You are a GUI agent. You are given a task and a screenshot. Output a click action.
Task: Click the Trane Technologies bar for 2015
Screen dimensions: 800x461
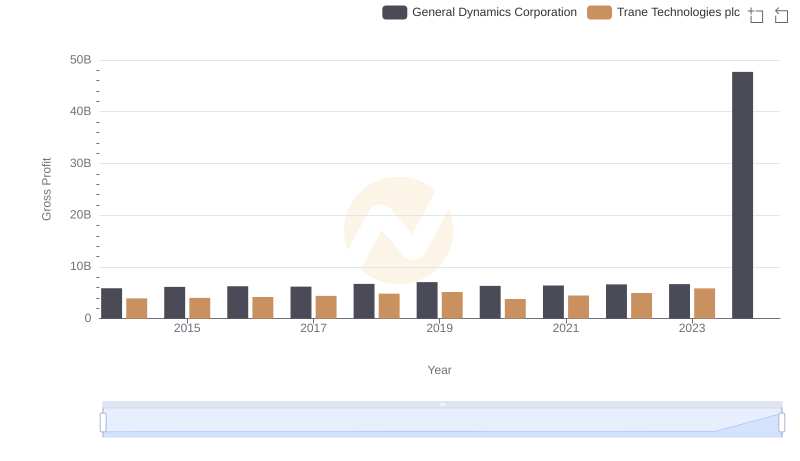(199, 309)
